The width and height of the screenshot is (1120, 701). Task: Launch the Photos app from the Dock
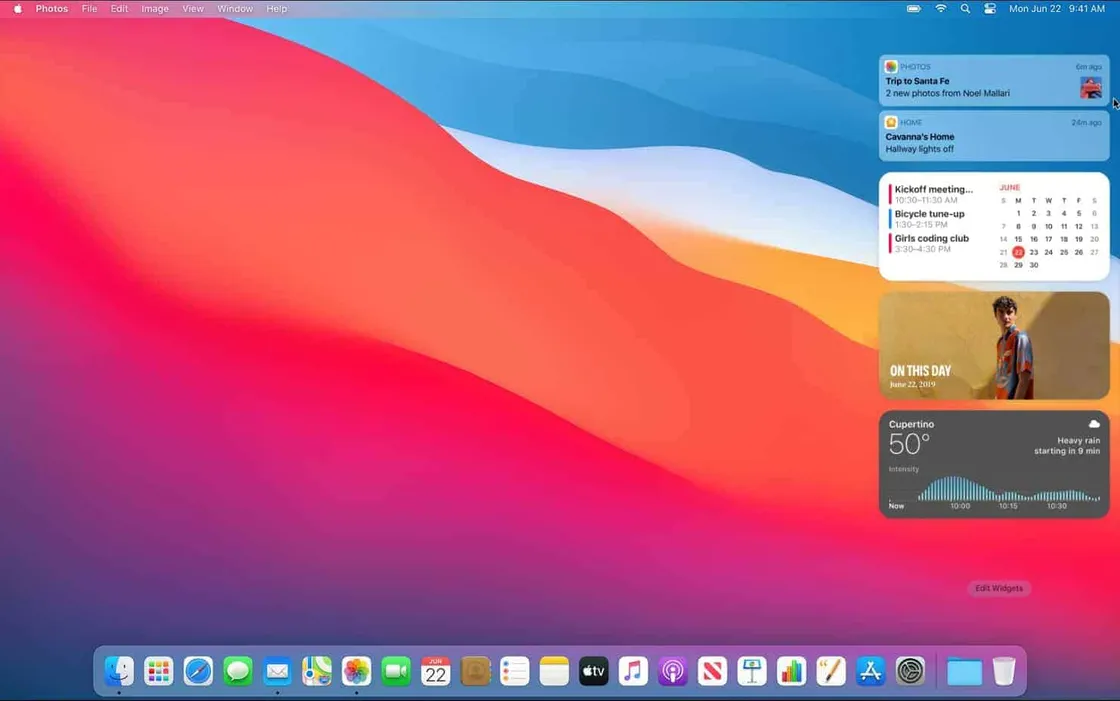coord(356,670)
